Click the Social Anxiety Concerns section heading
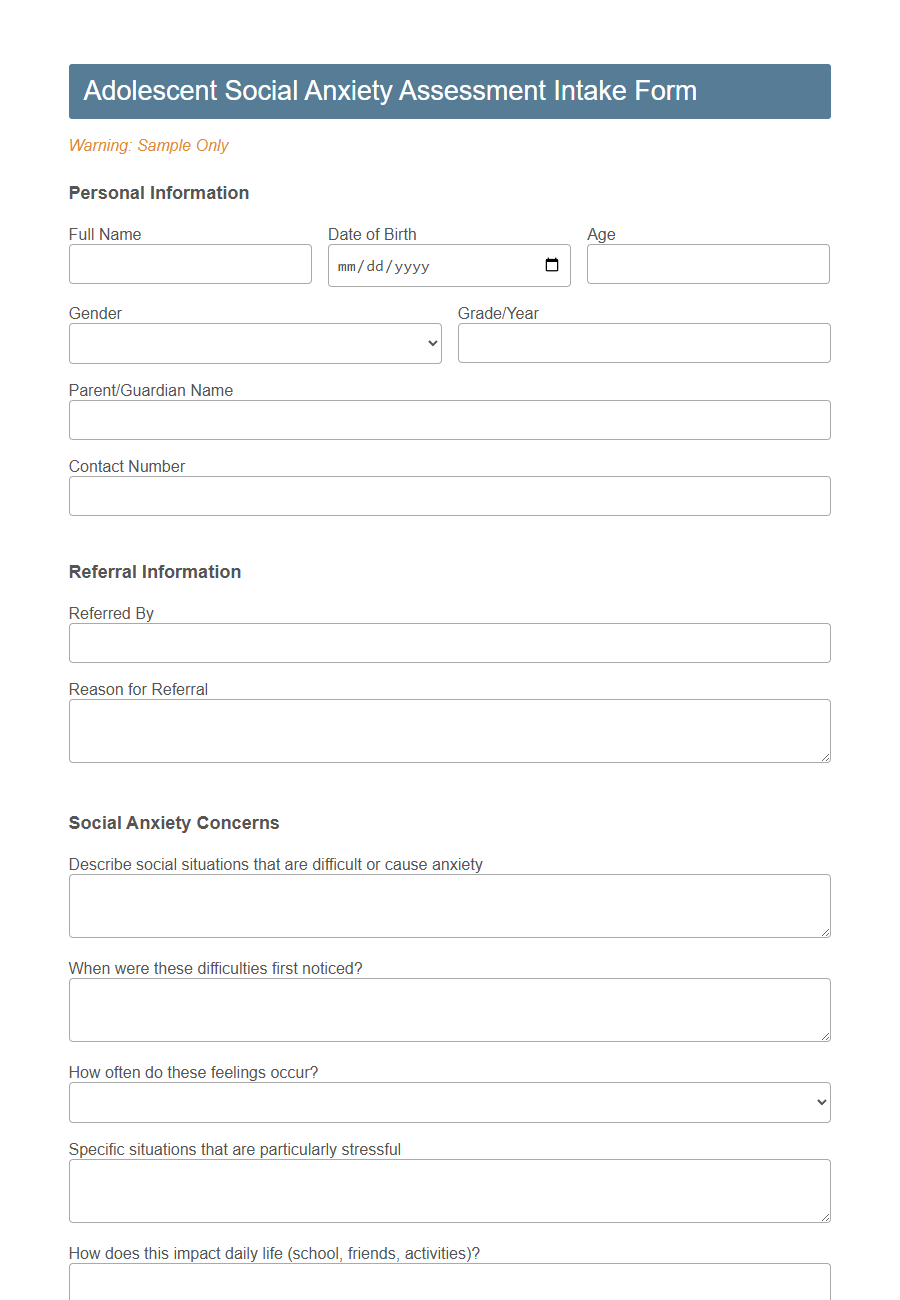 point(174,823)
